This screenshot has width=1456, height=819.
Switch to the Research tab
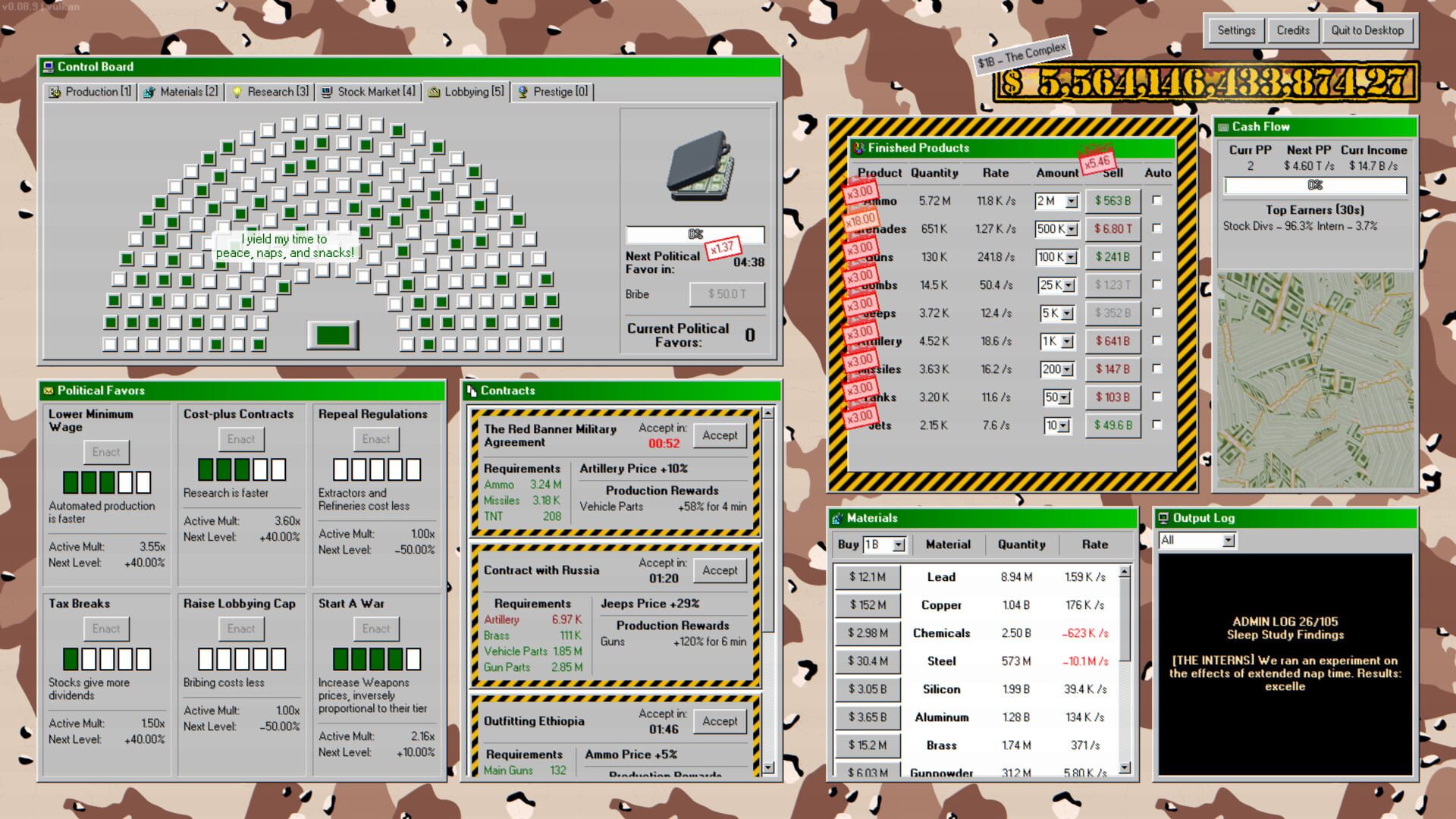tap(269, 91)
